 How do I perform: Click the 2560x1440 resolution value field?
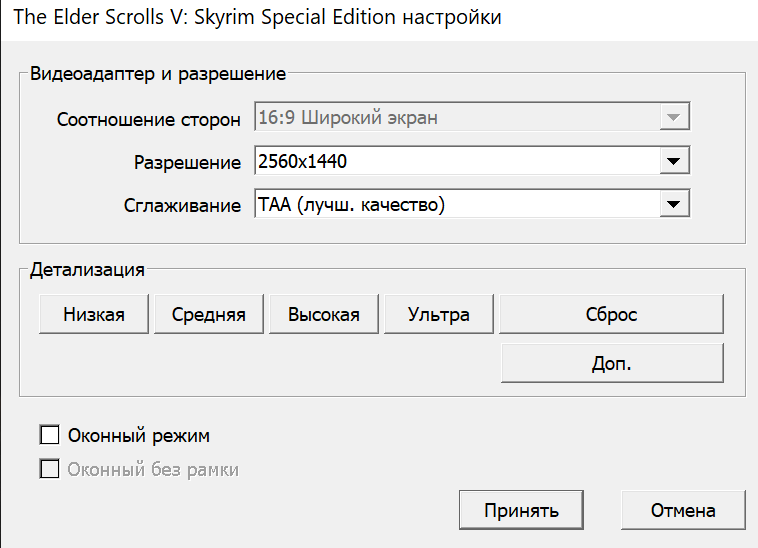tap(455, 162)
